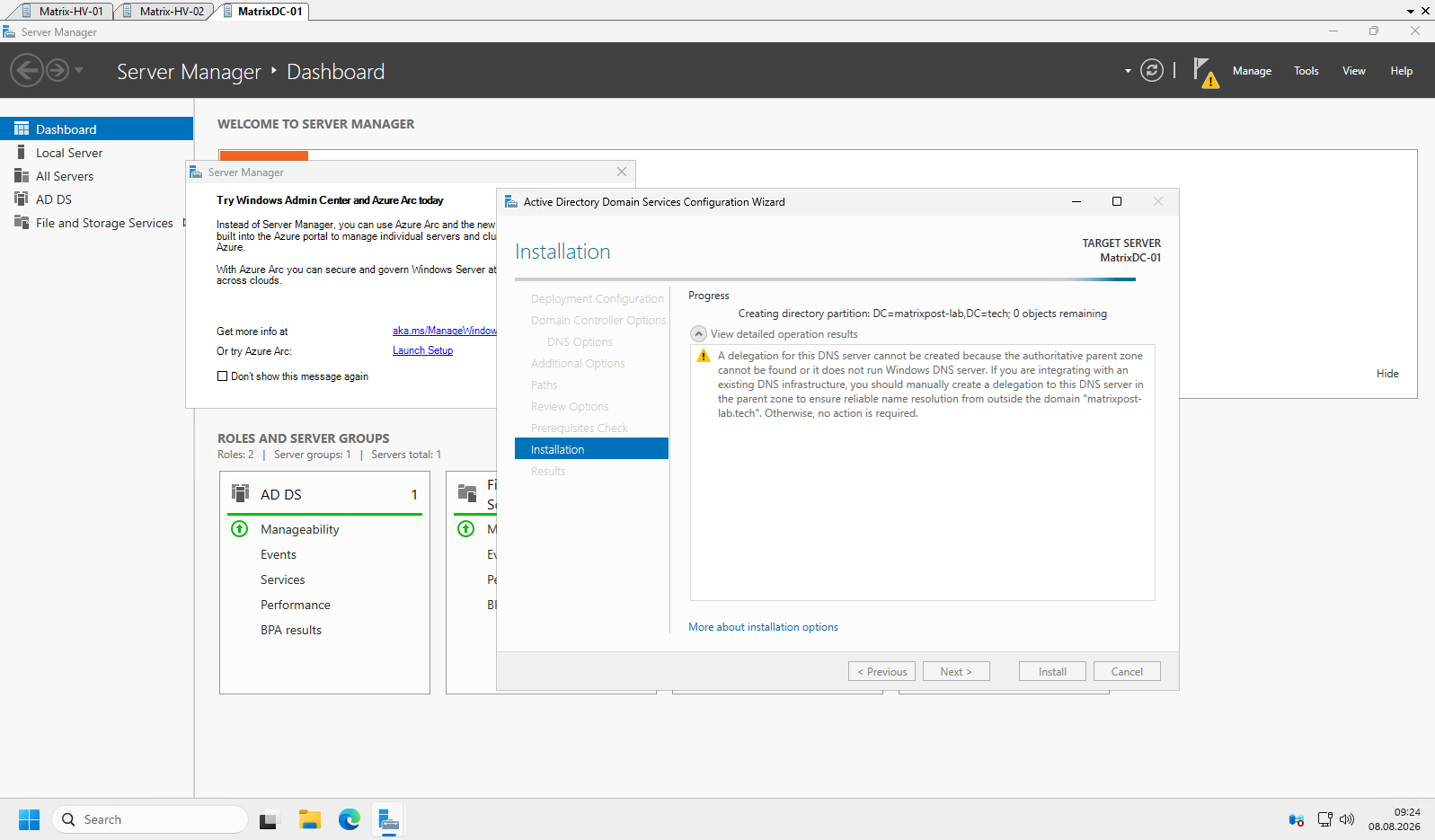
Task: Collapse View detailed operation results
Action: point(698,334)
